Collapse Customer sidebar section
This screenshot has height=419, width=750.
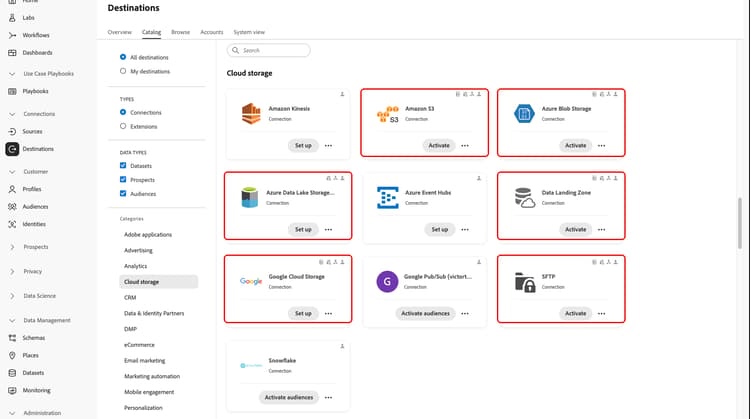tap(12, 172)
